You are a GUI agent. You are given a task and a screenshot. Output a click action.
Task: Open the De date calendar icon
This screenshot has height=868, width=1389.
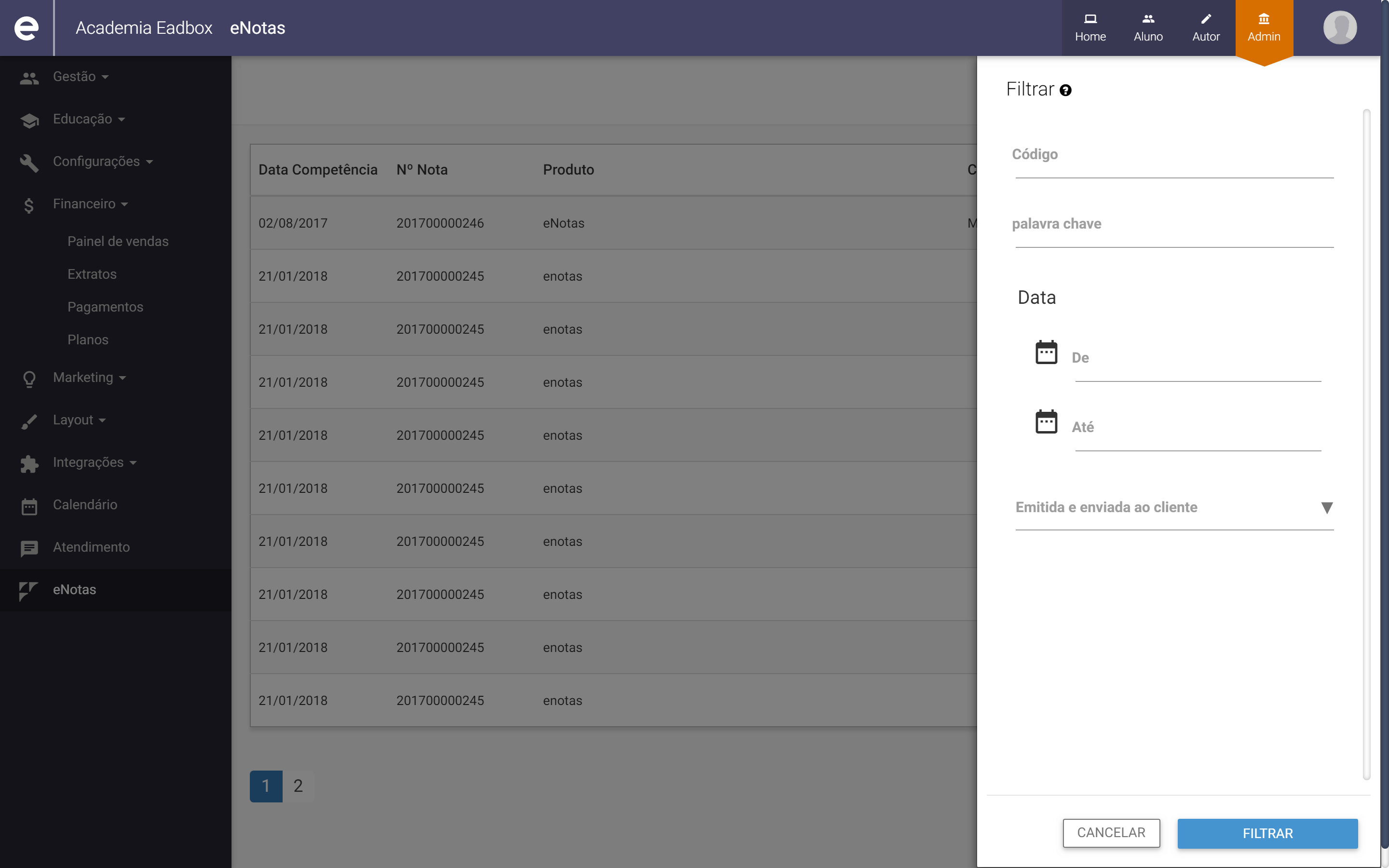click(x=1046, y=353)
